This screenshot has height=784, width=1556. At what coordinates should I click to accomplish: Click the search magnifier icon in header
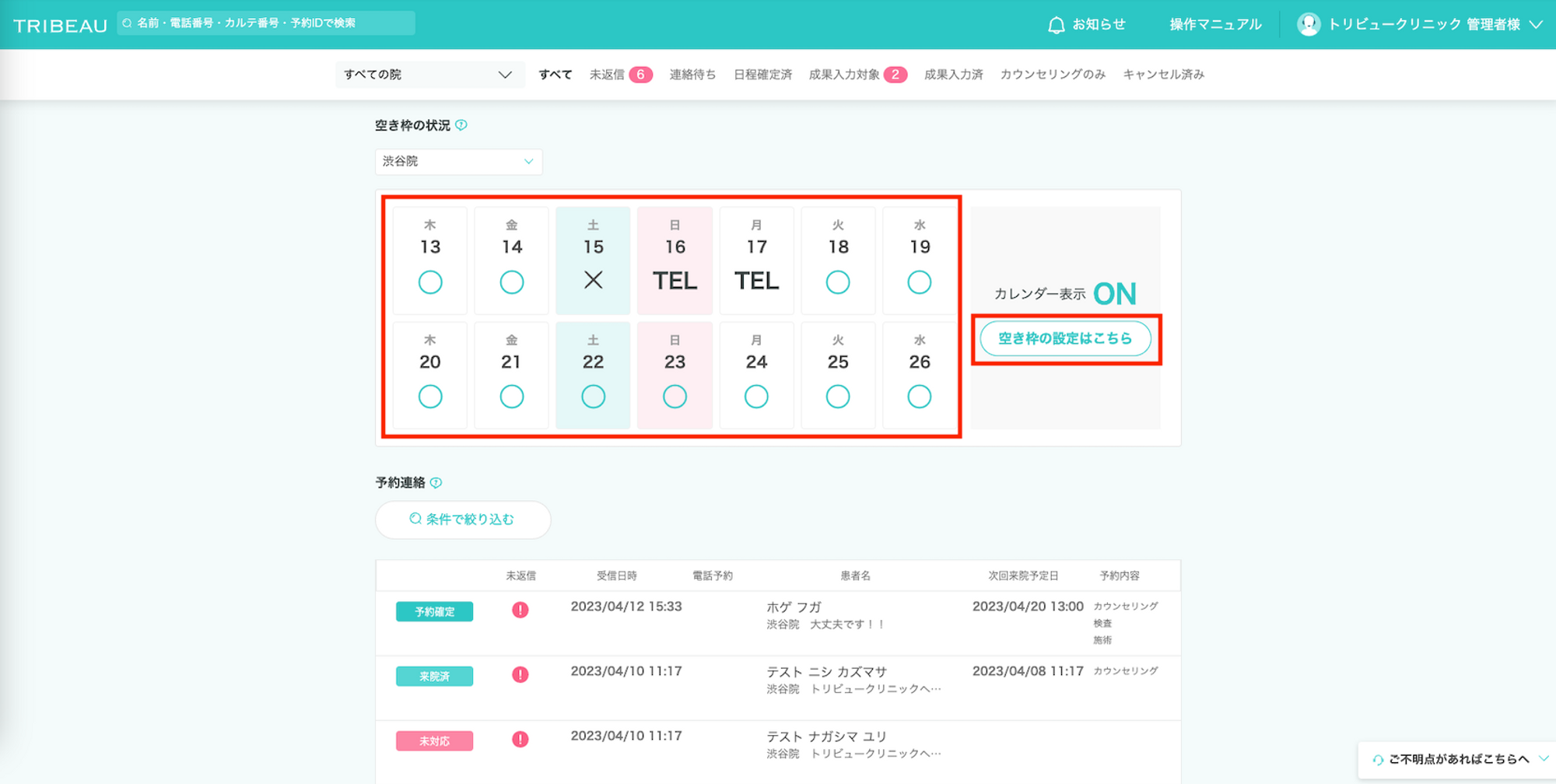(128, 23)
